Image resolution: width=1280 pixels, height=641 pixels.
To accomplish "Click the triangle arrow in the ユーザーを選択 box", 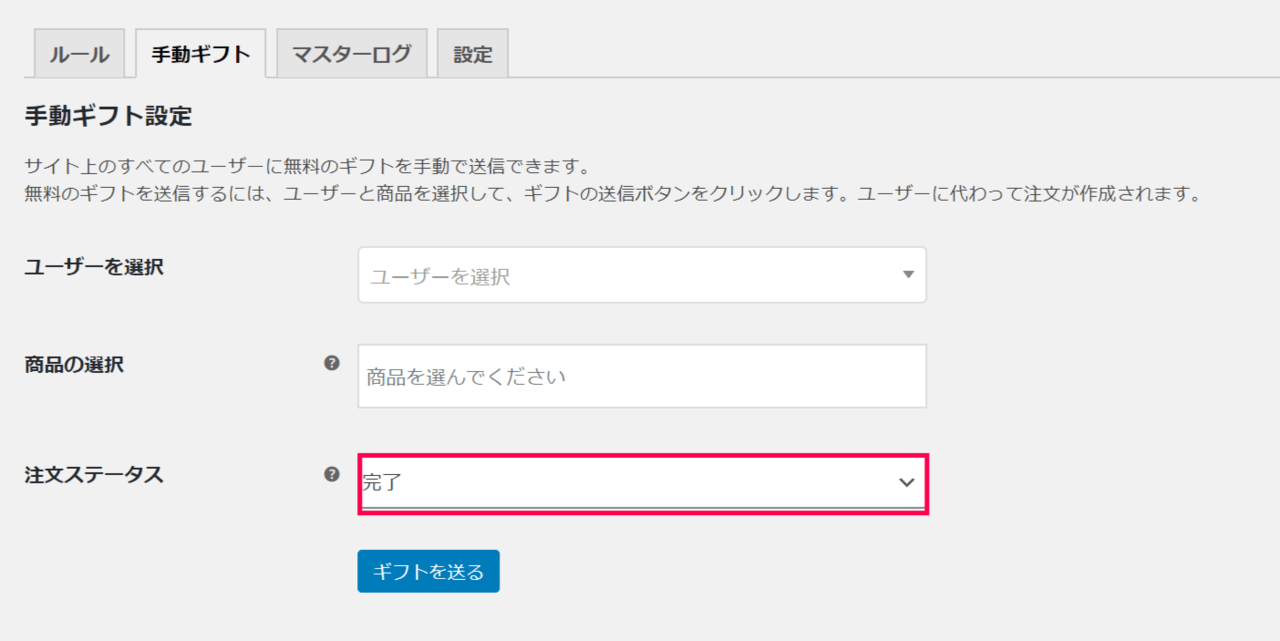I will click(x=908, y=274).
